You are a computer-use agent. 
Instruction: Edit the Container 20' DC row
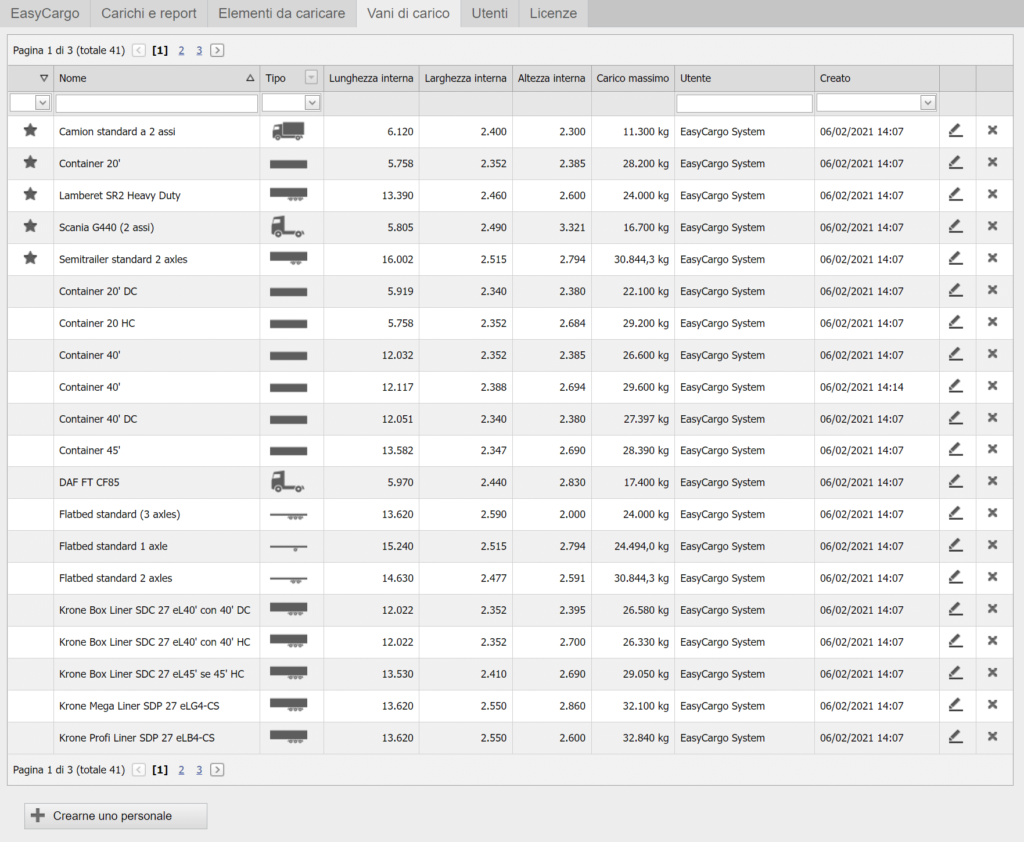955,290
